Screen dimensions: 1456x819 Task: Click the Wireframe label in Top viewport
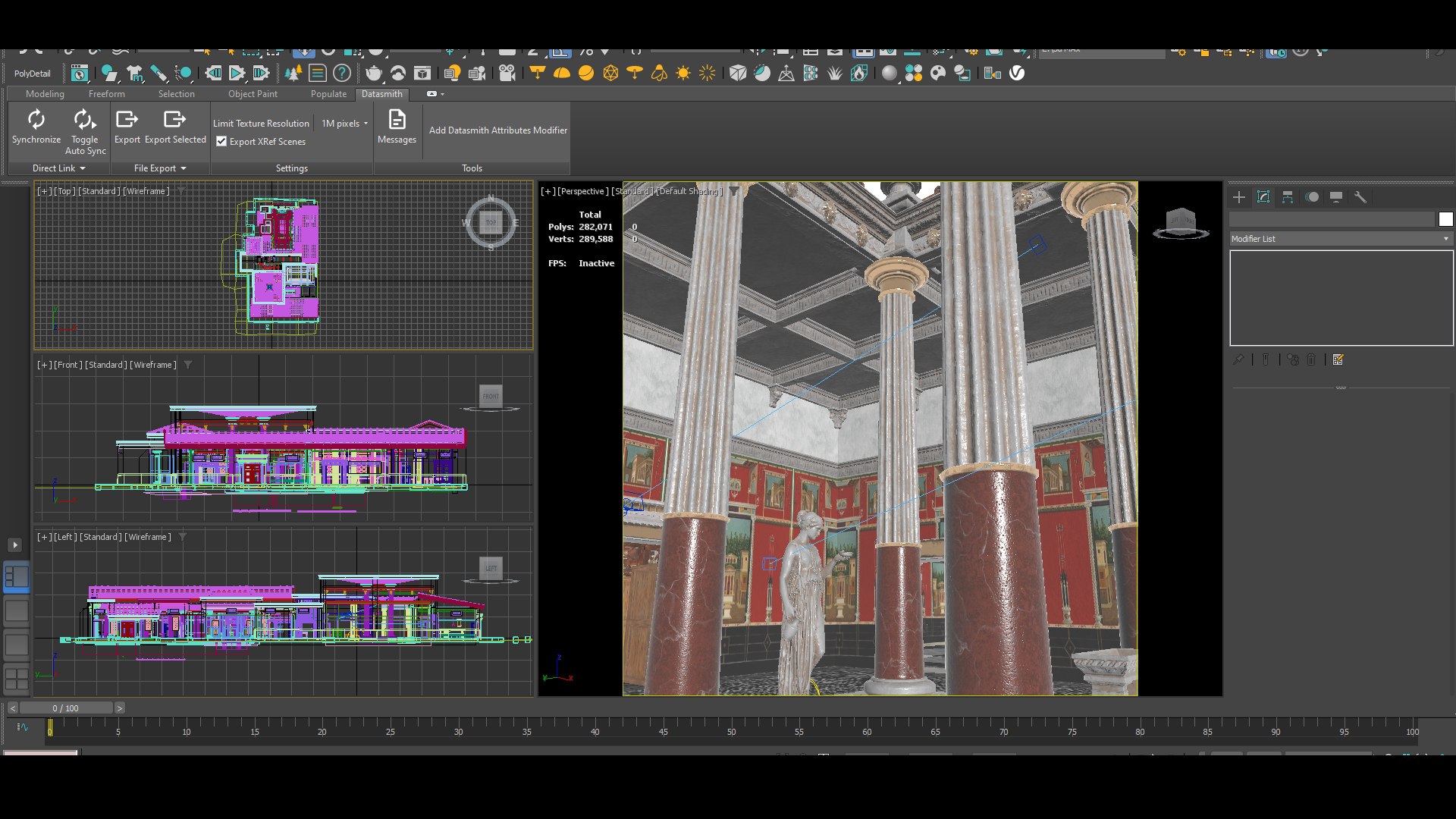tap(147, 191)
